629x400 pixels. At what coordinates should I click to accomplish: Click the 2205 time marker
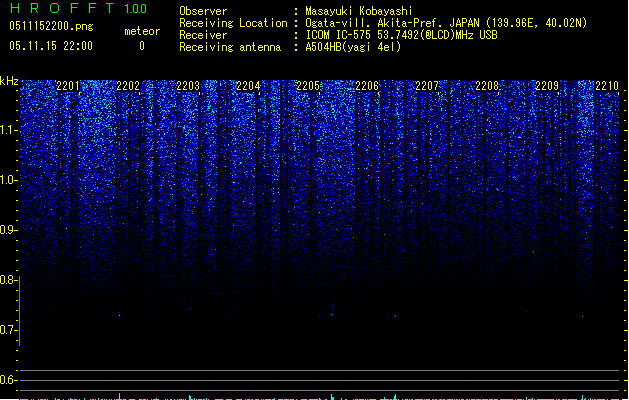(308, 86)
